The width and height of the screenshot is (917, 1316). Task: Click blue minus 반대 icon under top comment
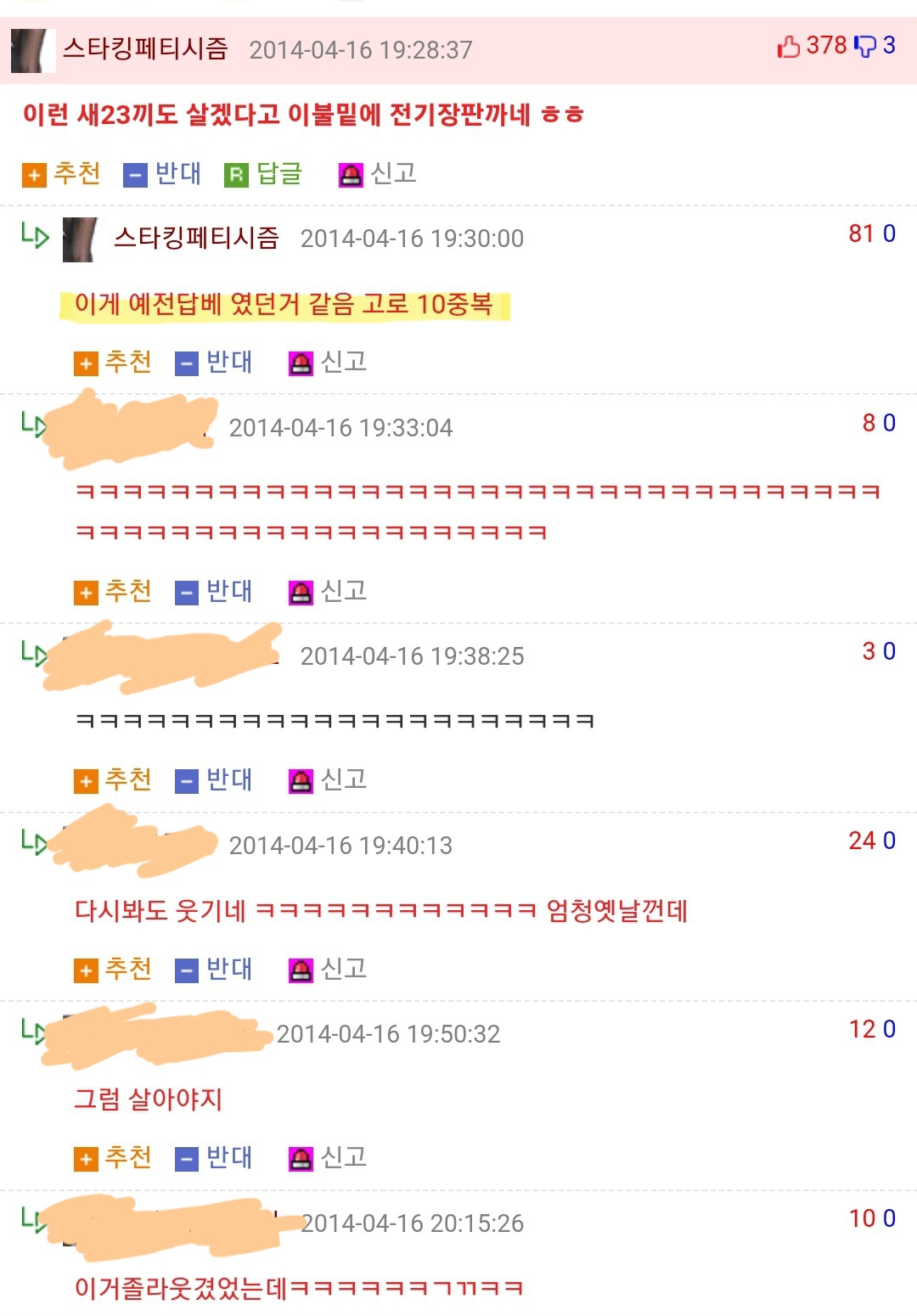tap(135, 175)
